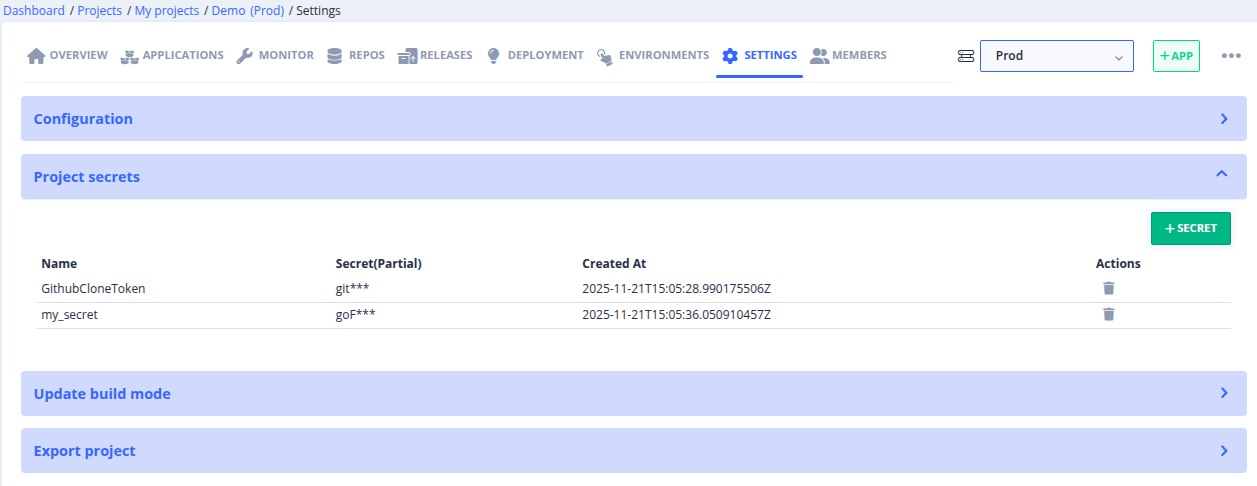Expand the Export project section
The width and height of the screenshot is (1257, 486).
633,451
